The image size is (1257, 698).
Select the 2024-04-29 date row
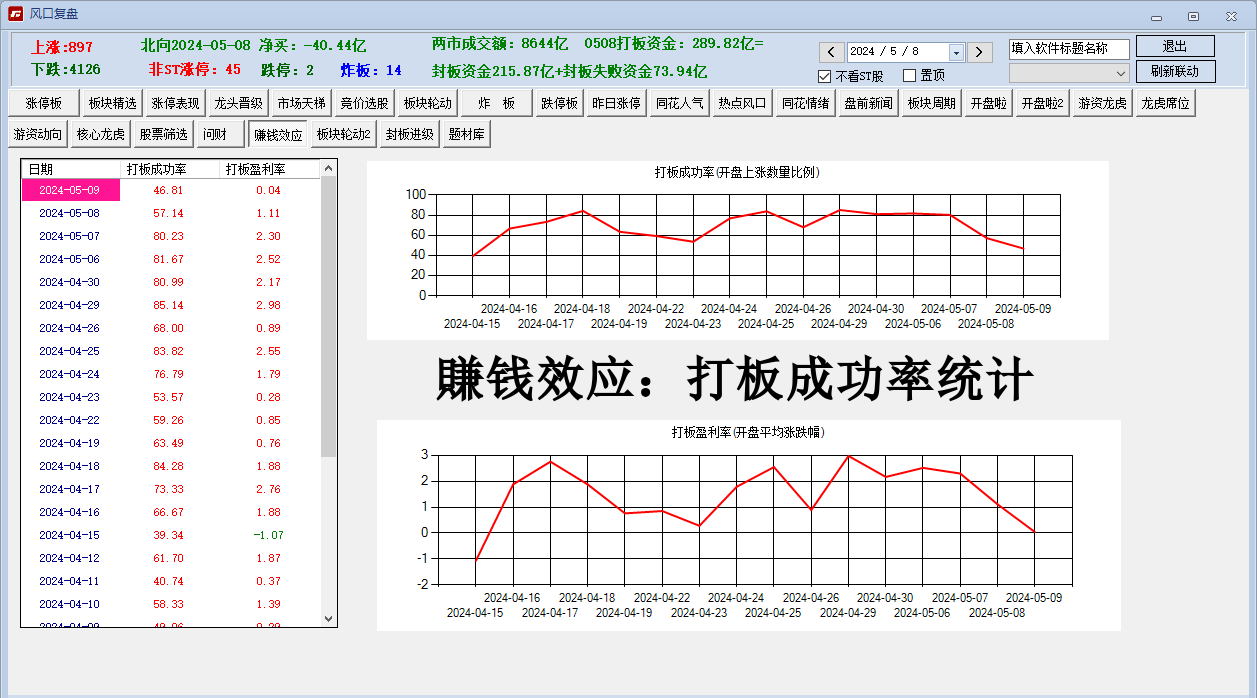click(x=170, y=305)
